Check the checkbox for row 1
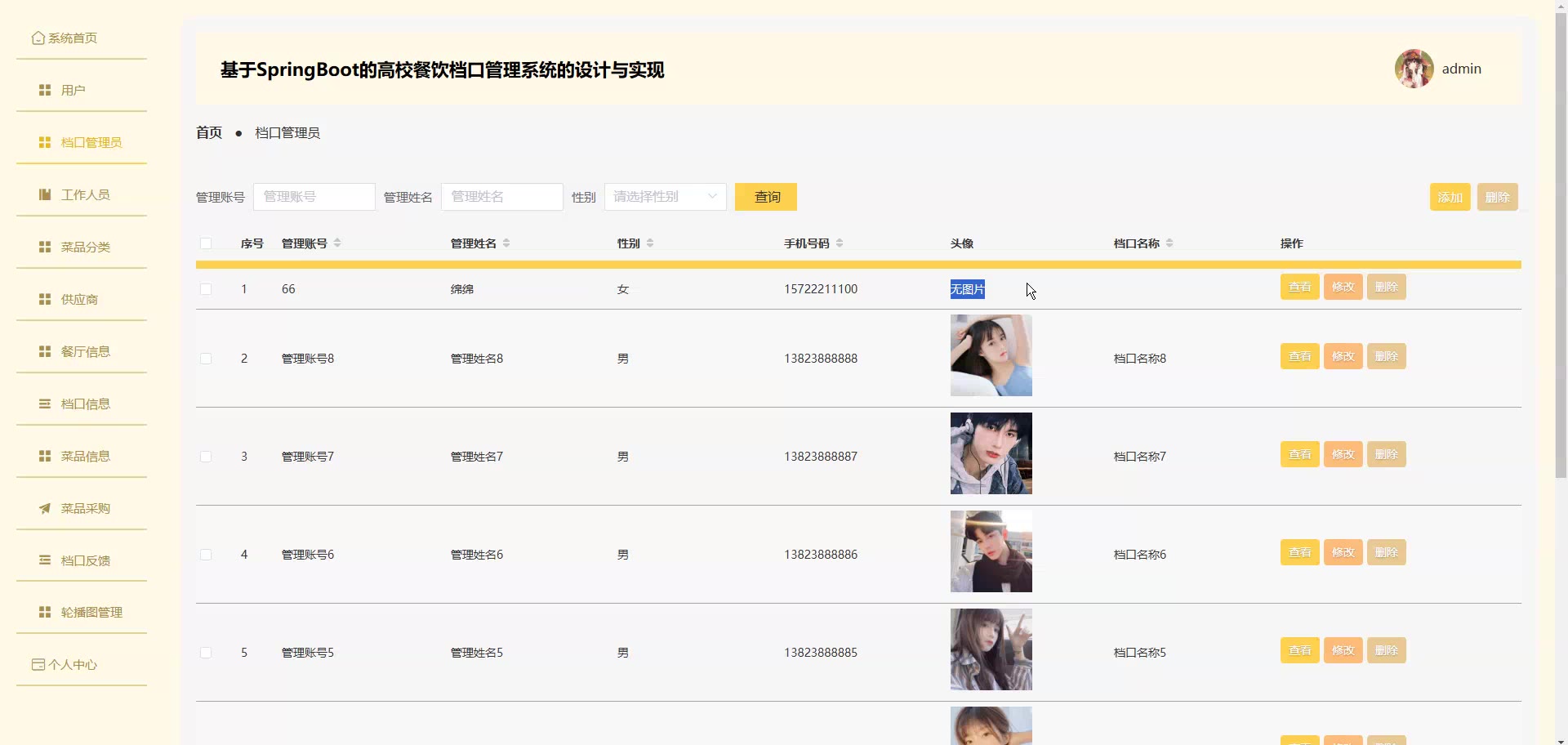 pos(206,289)
